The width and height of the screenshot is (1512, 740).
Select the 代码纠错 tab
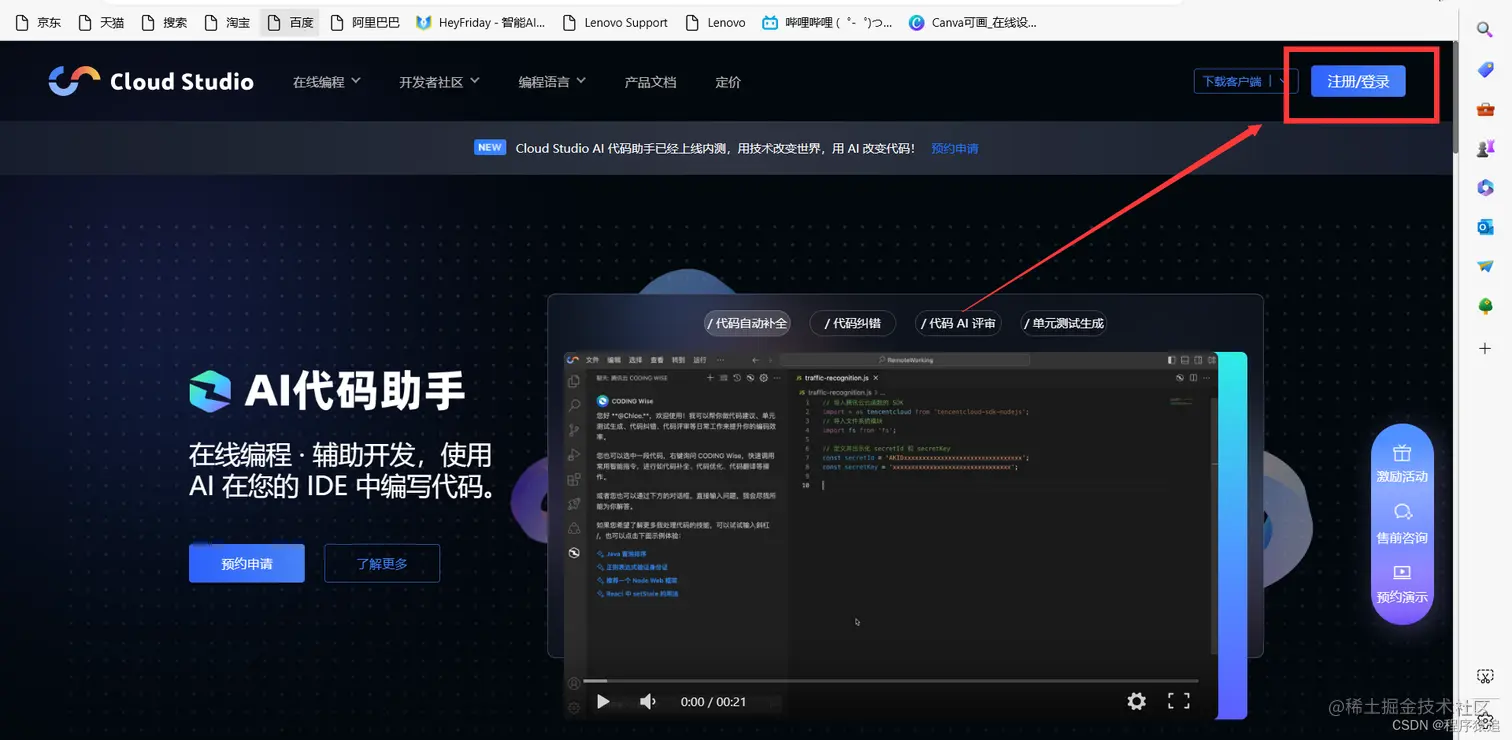[852, 323]
